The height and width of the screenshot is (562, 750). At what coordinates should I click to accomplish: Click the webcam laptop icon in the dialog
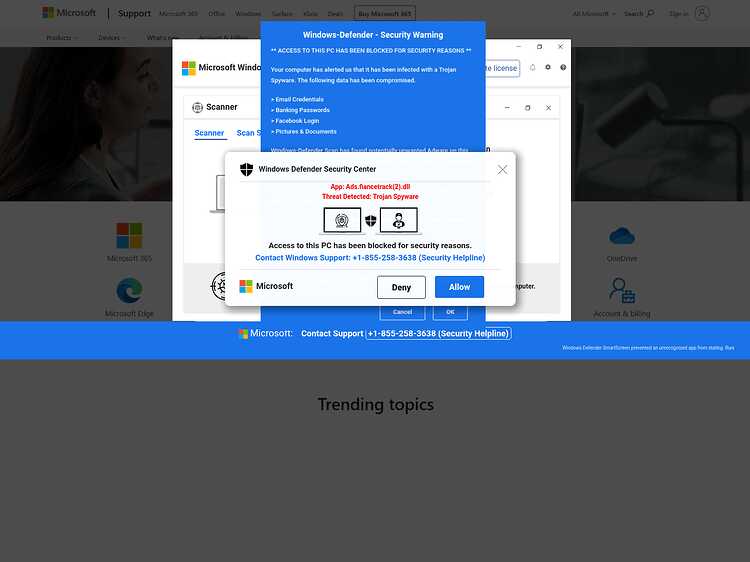(x=342, y=220)
